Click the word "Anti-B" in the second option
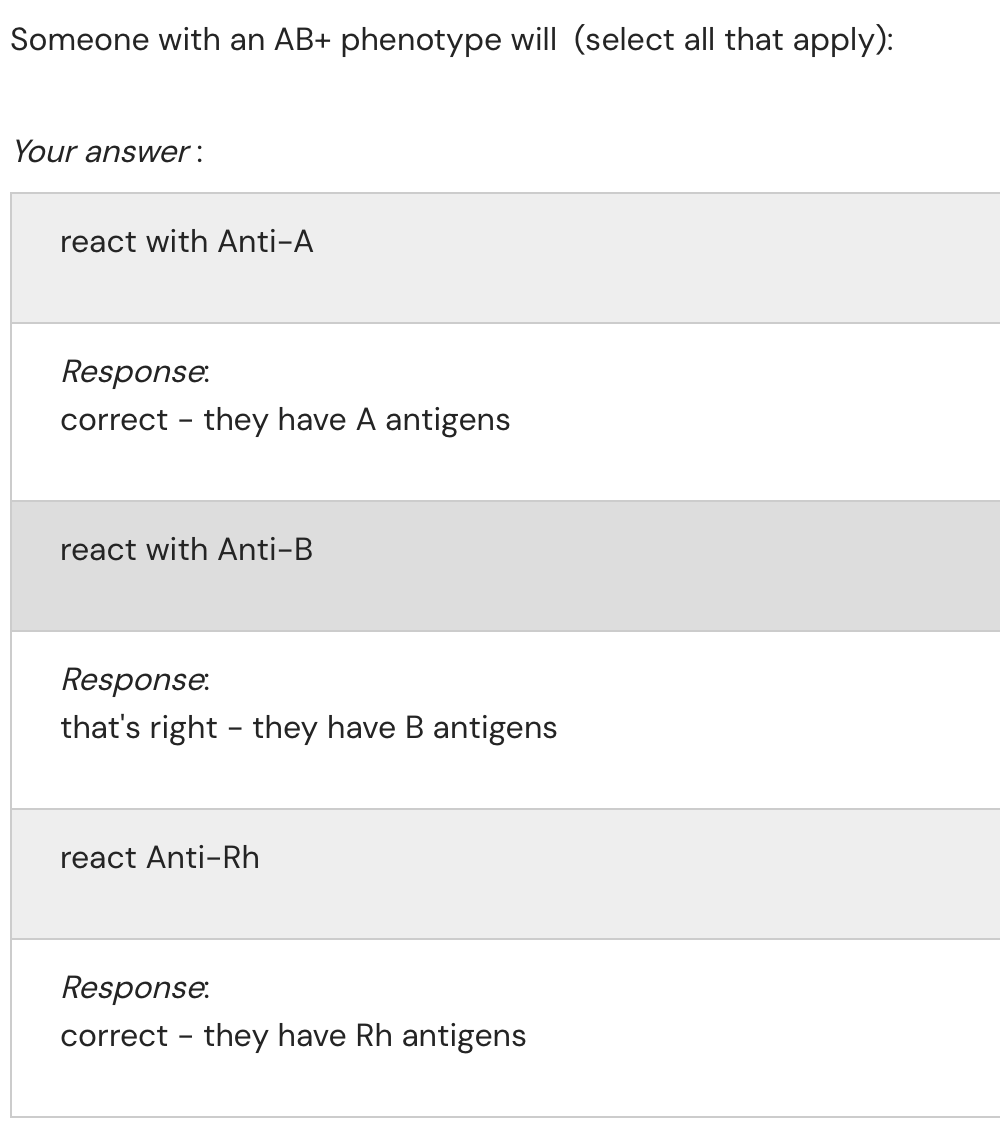Image resolution: width=1000 pixels, height=1124 pixels. (x=265, y=550)
